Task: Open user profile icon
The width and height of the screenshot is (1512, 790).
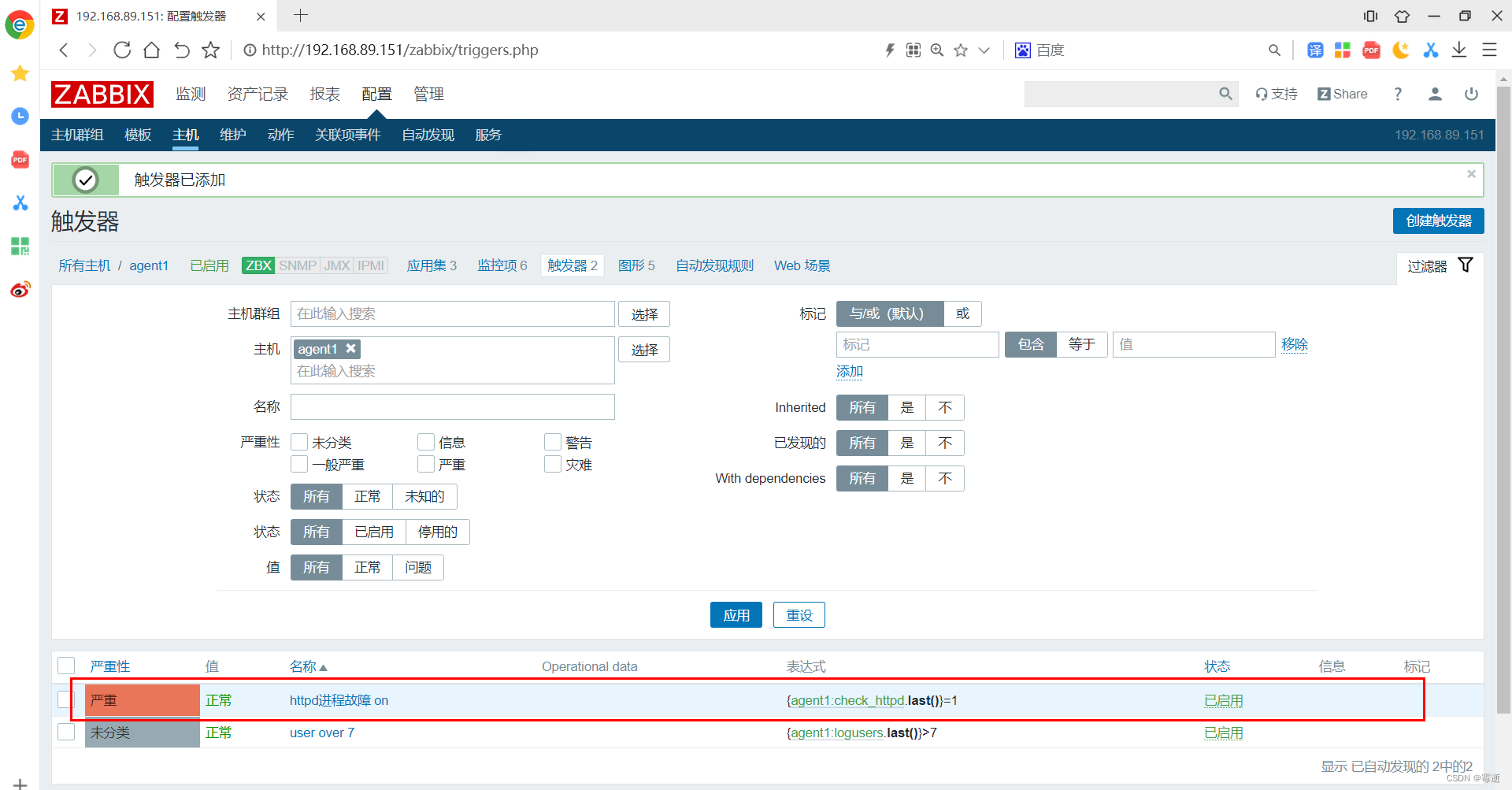Action: 1435,94
